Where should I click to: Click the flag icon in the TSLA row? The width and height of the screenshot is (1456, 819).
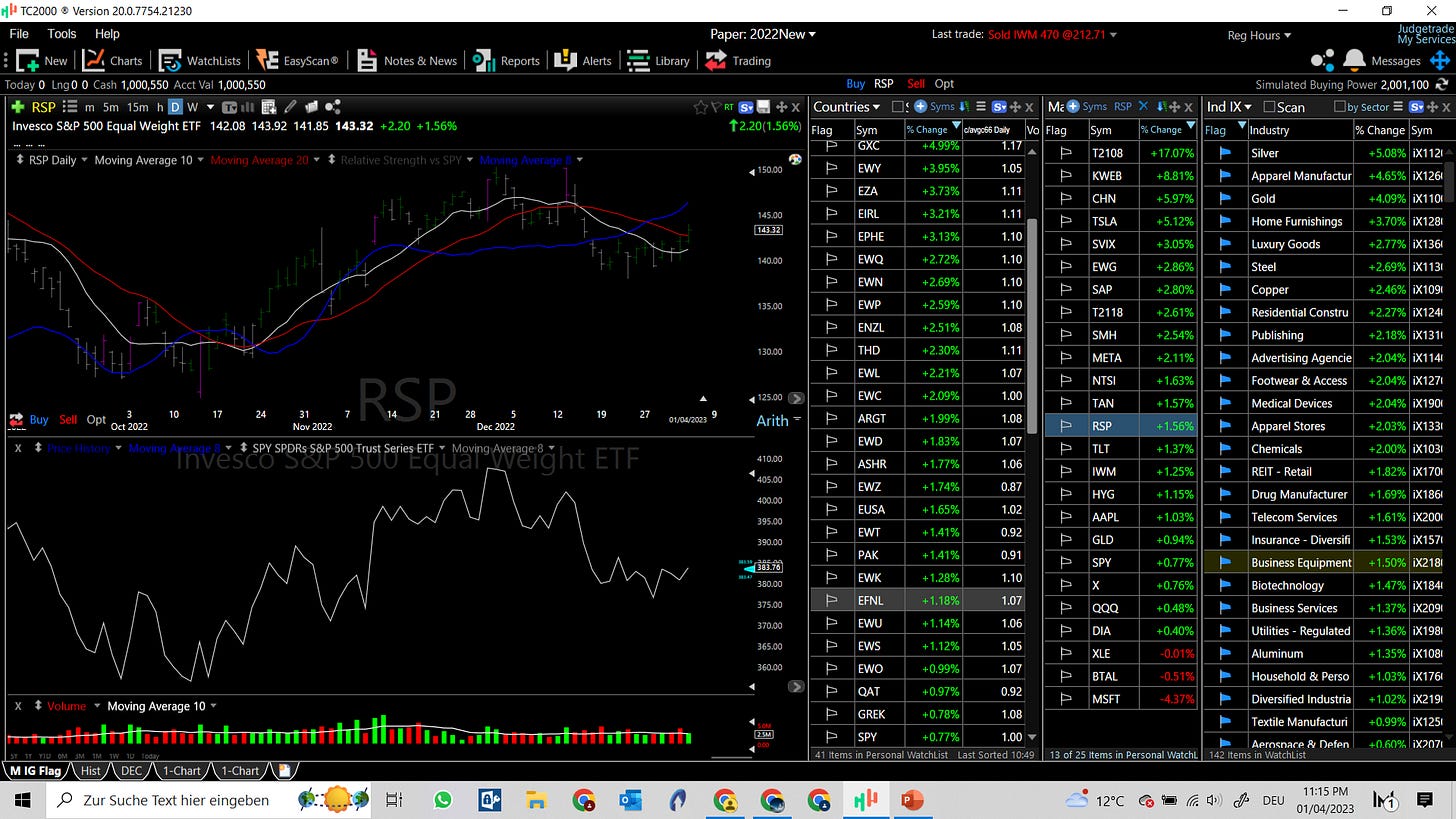coord(1066,221)
